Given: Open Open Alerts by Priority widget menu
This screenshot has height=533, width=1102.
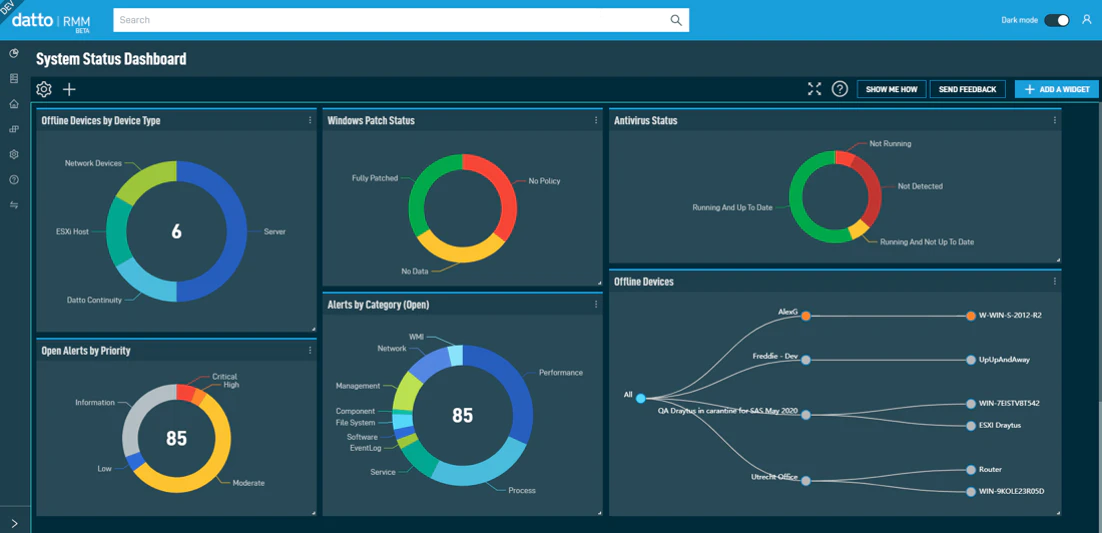Looking at the screenshot, I should (x=310, y=350).
